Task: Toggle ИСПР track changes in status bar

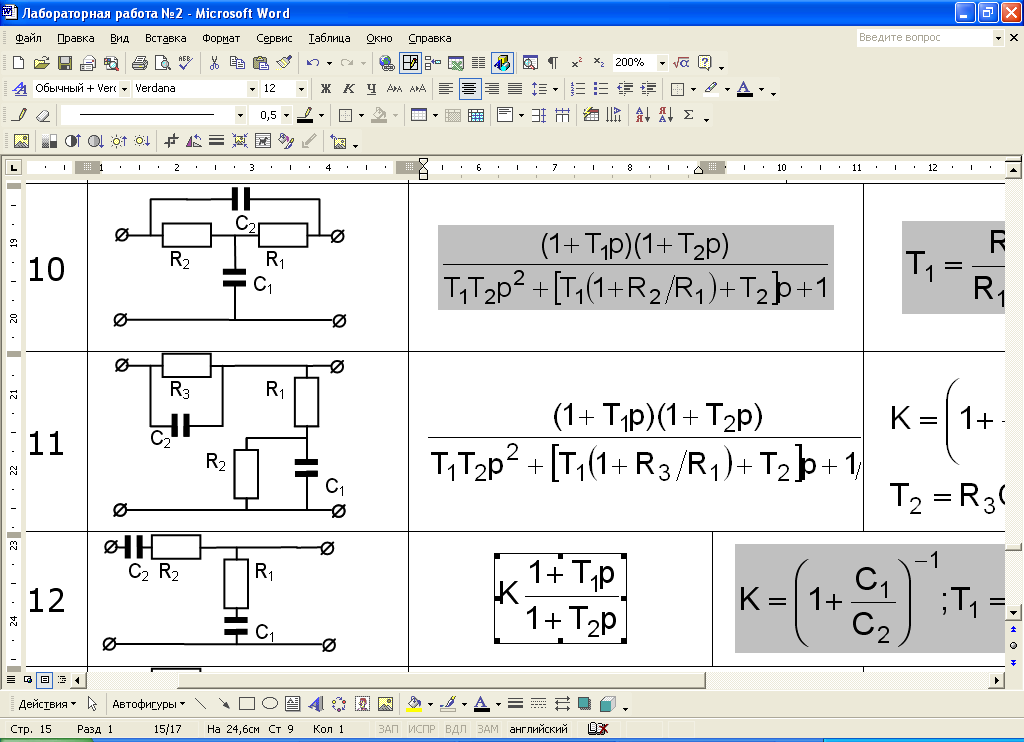Action: (x=421, y=729)
